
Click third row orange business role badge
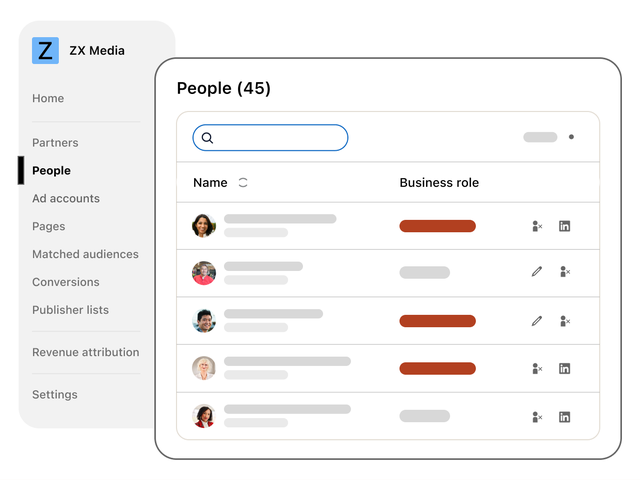[438, 321]
